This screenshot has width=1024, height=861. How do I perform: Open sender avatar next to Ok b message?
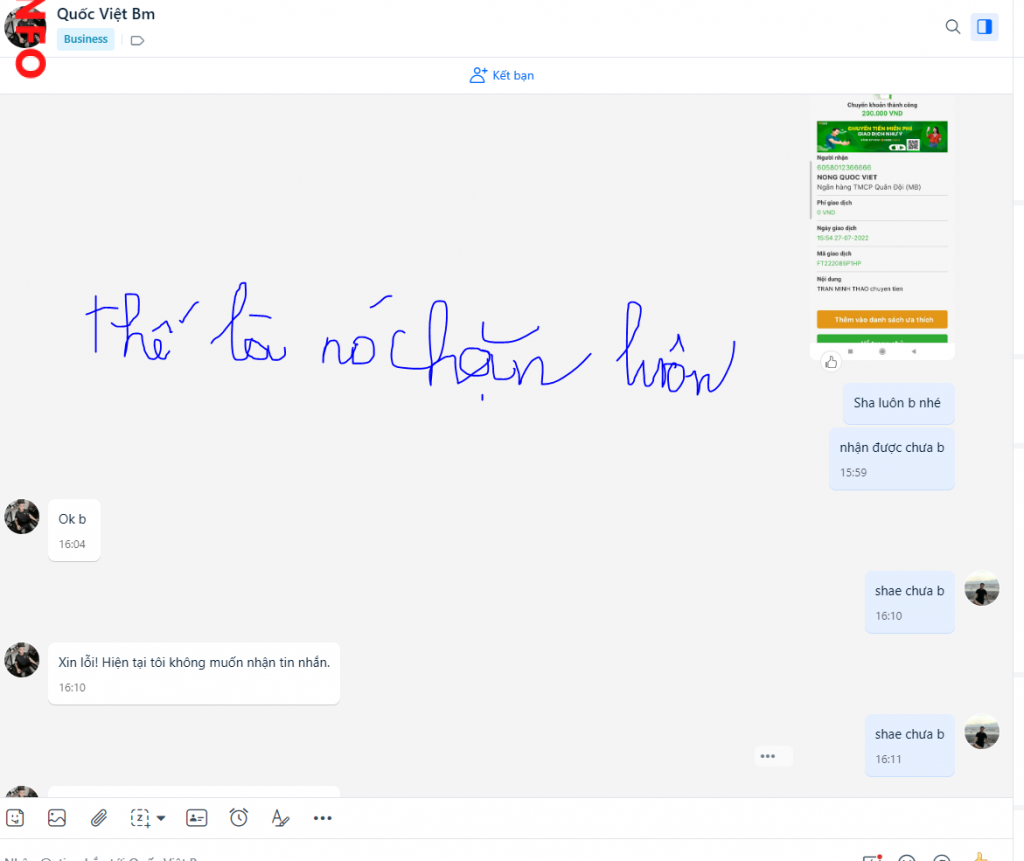click(x=22, y=517)
